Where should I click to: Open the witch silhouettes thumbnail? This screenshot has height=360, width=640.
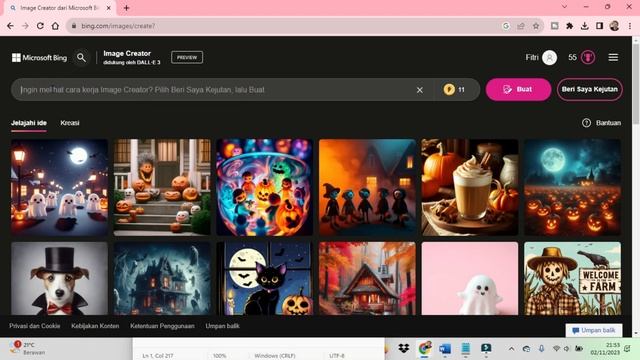[367, 187]
